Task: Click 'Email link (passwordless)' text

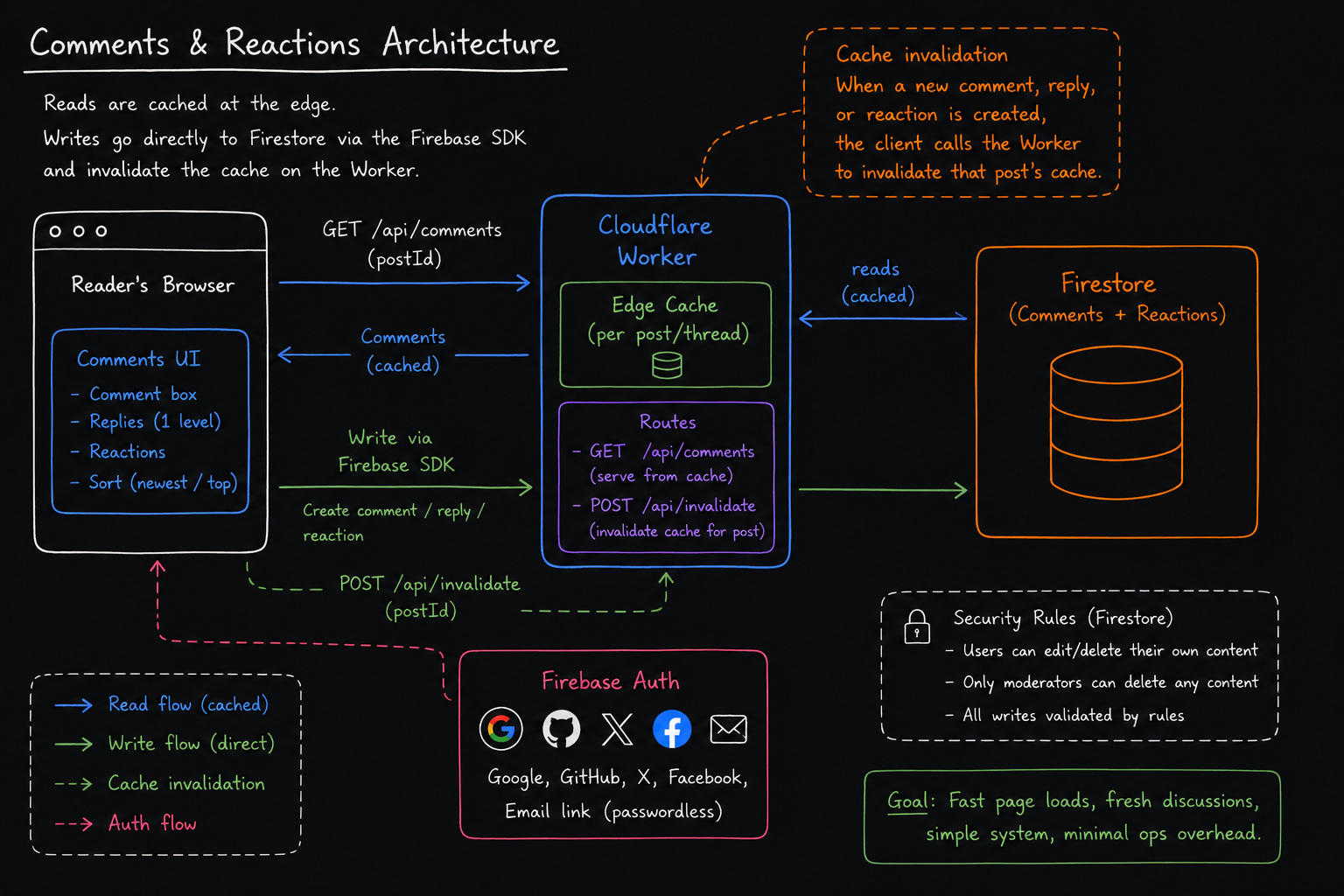Action: point(614,812)
